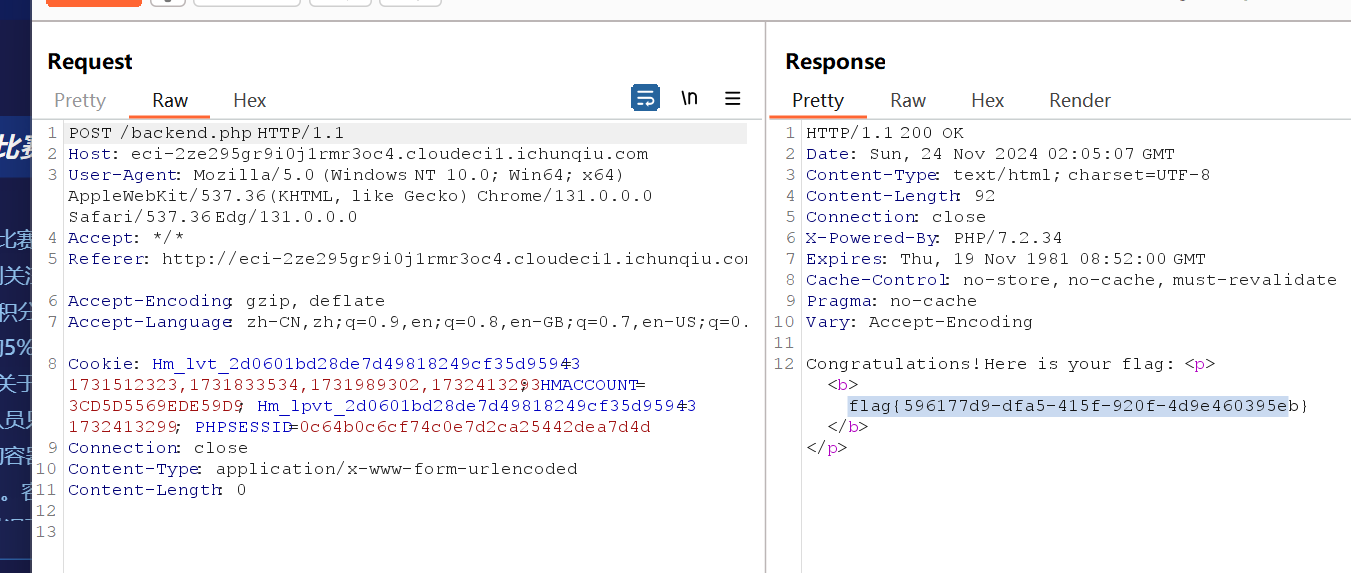The width and height of the screenshot is (1351, 573).
Task: Click the highlighted flag text in response
Action: pos(1067,405)
